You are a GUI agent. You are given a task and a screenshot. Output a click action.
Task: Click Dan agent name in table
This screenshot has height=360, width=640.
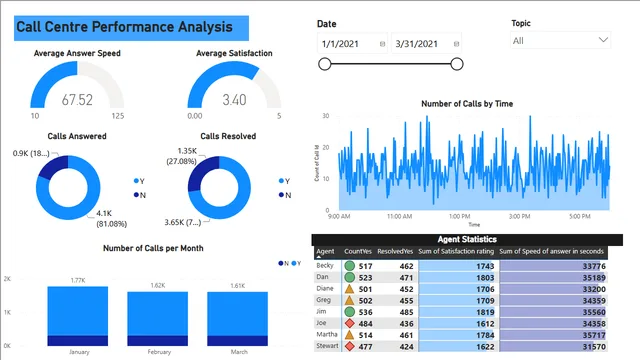(322, 277)
